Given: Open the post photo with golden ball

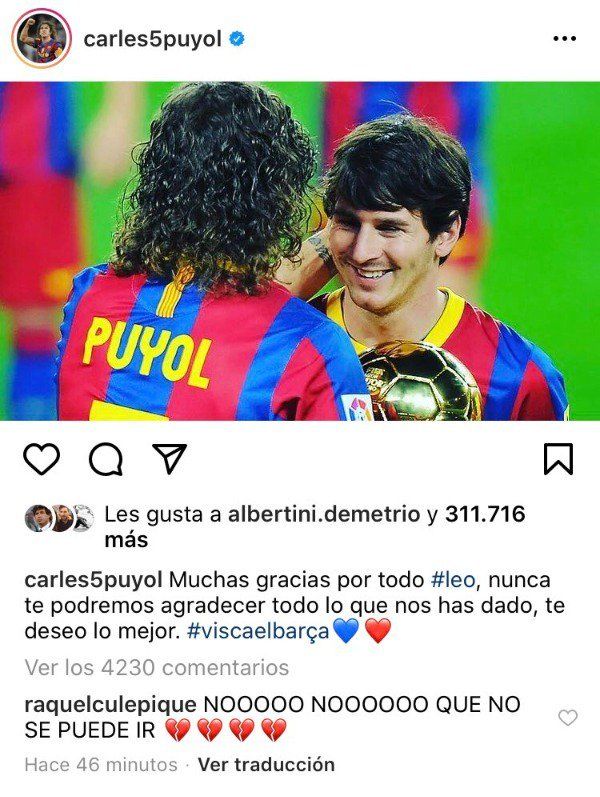Looking at the screenshot, I should [x=300, y=251].
